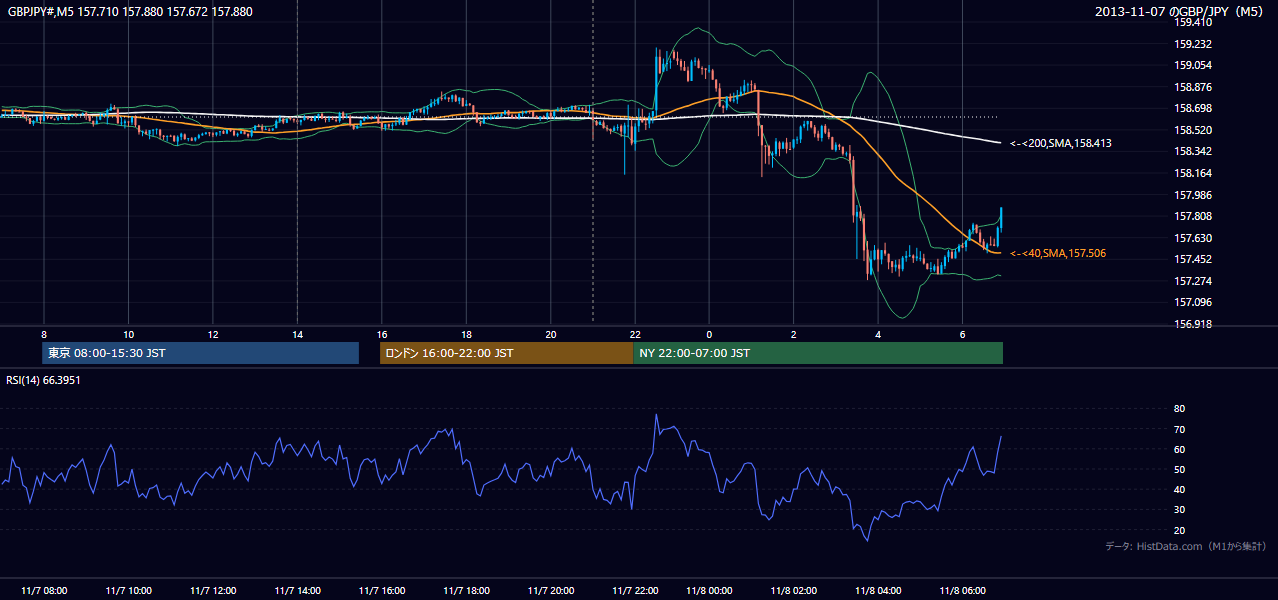Click the RSI 60 level label

[x=1179, y=449]
